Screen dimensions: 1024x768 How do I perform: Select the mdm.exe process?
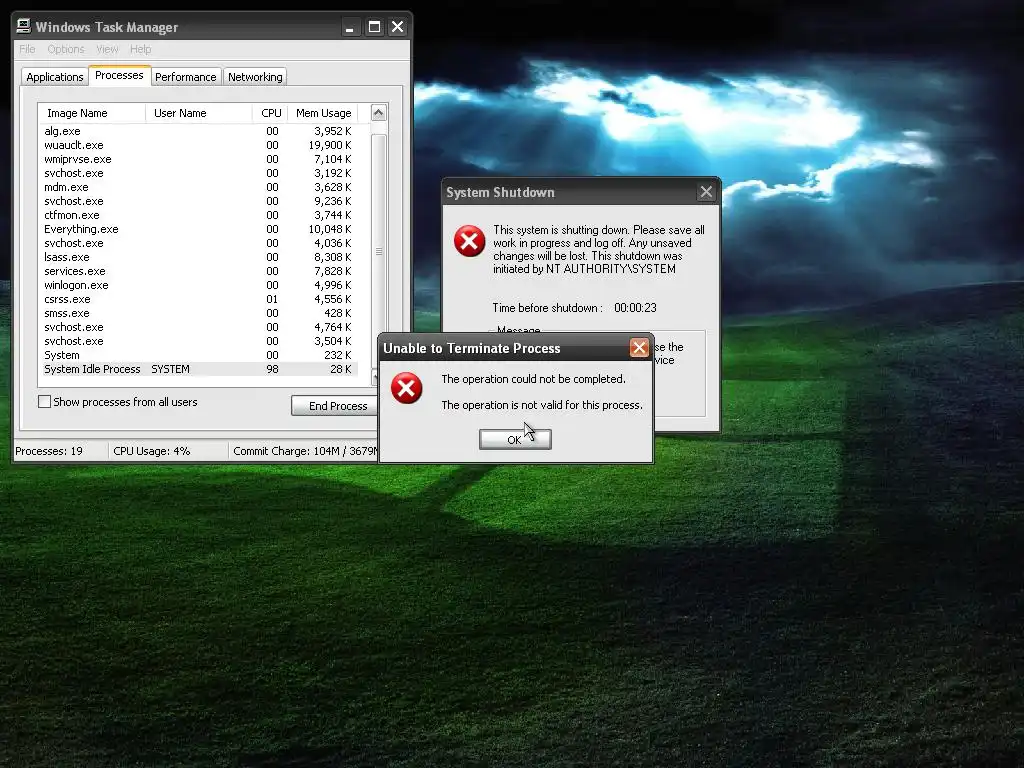point(198,187)
